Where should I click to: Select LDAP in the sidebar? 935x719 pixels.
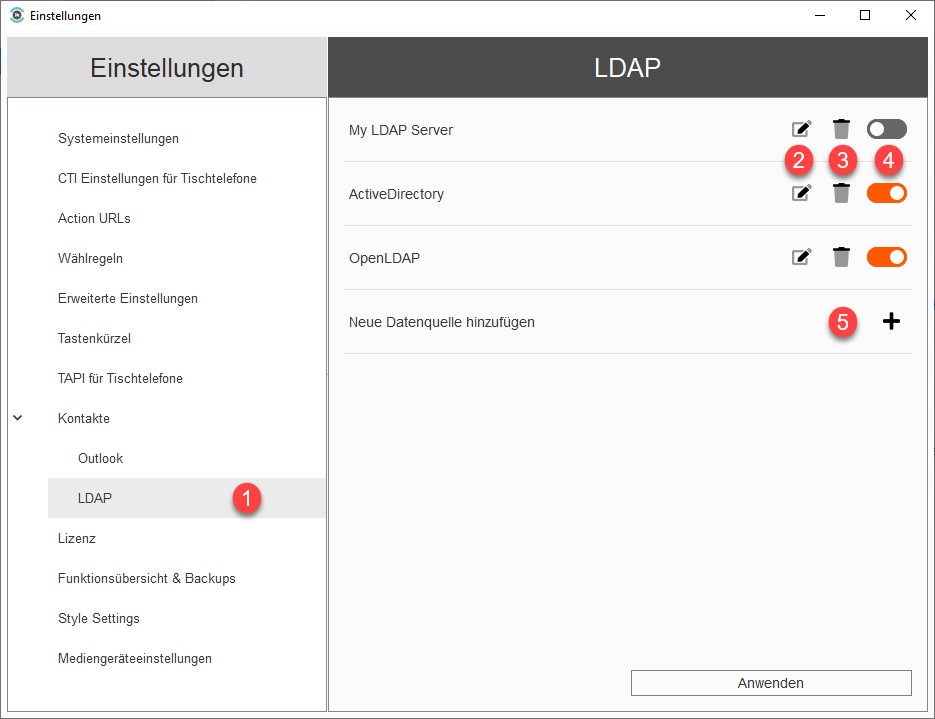tap(186, 498)
